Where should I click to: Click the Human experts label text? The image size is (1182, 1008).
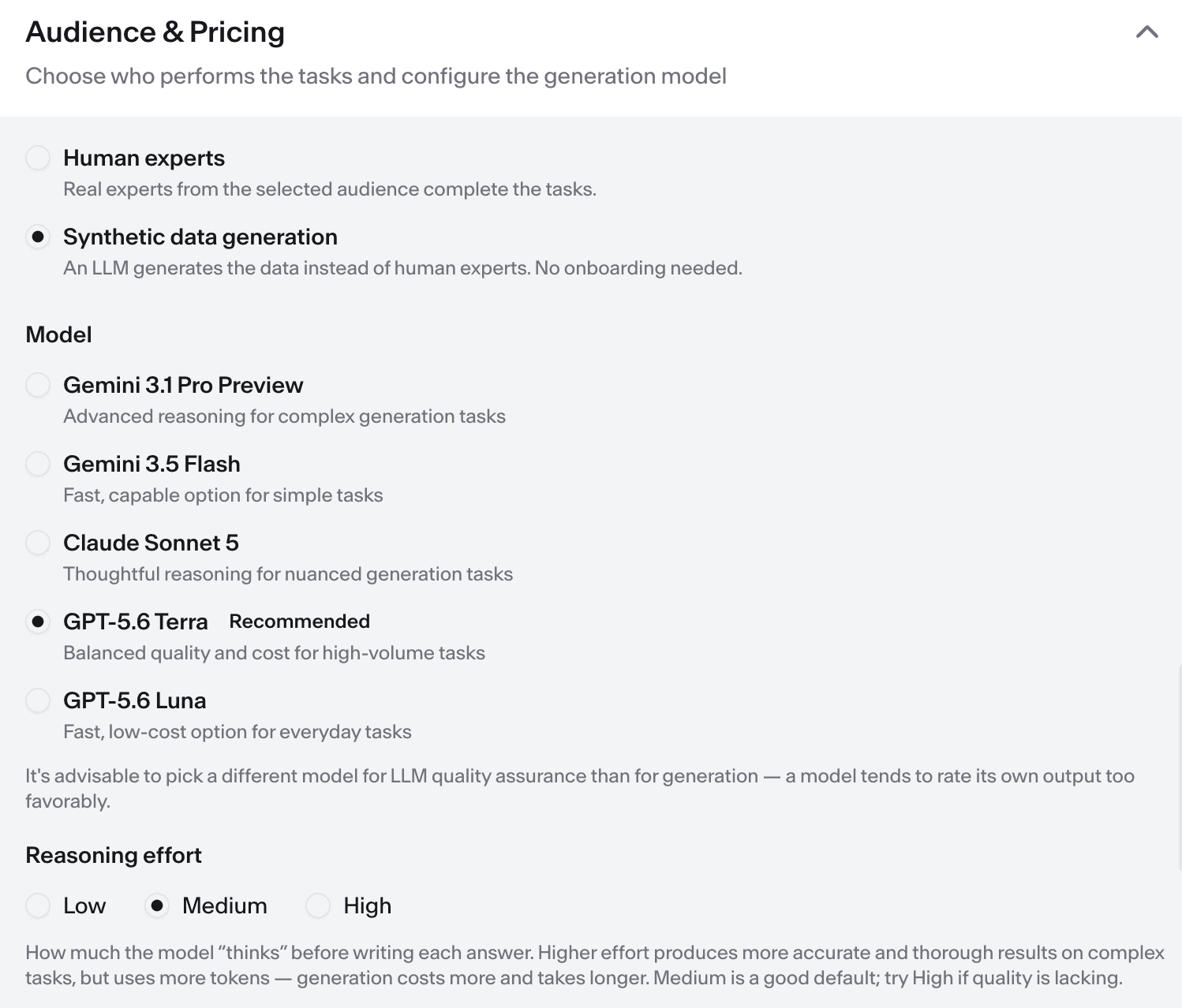tap(144, 158)
